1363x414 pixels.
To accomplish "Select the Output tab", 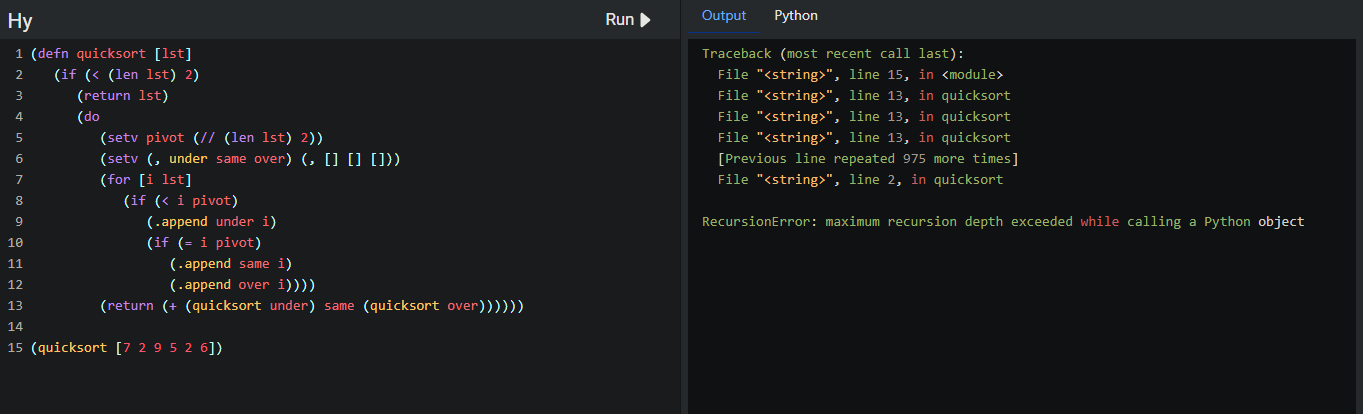I will coord(724,16).
